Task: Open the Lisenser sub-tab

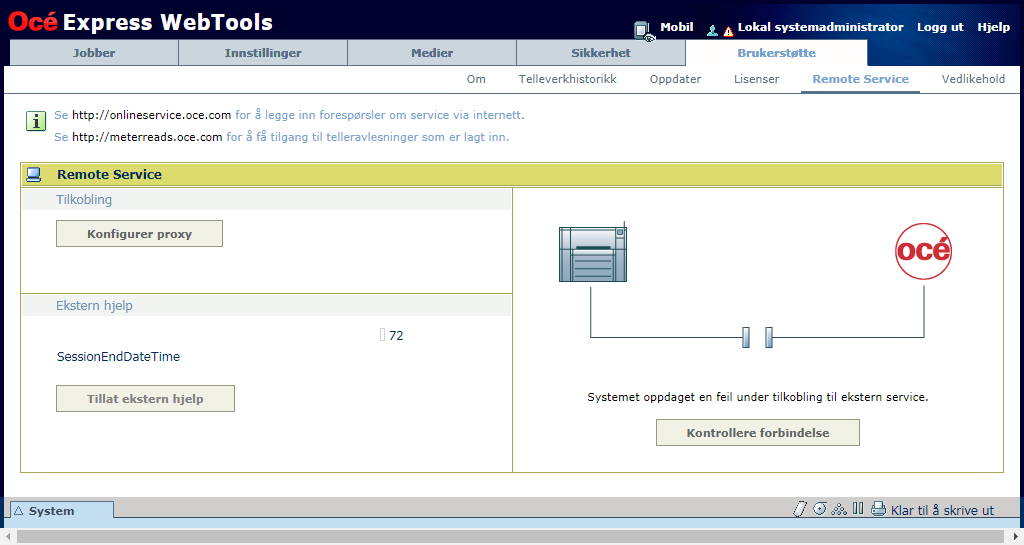Action: click(x=756, y=79)
